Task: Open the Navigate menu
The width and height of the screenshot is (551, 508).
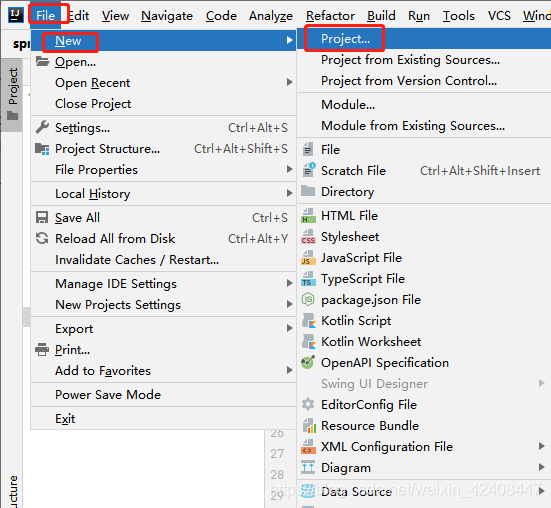Action: [x=167, y=16]
